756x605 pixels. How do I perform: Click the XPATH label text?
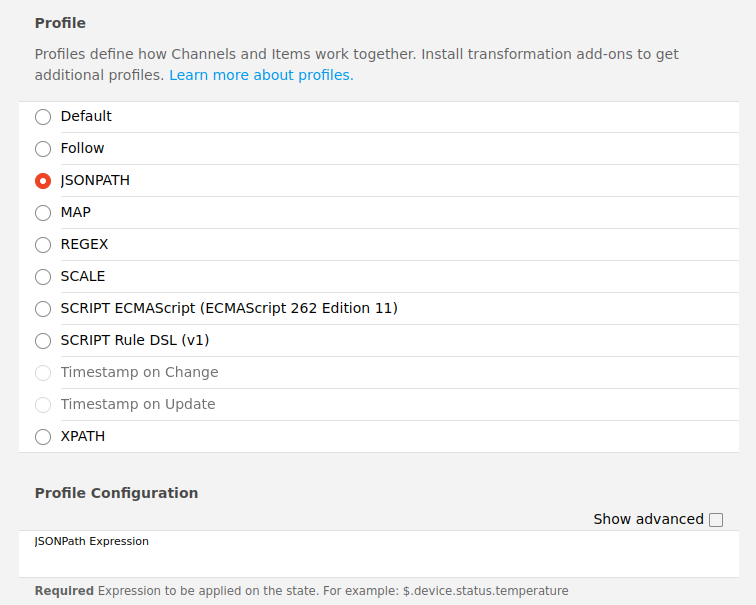tap(82, 436)
